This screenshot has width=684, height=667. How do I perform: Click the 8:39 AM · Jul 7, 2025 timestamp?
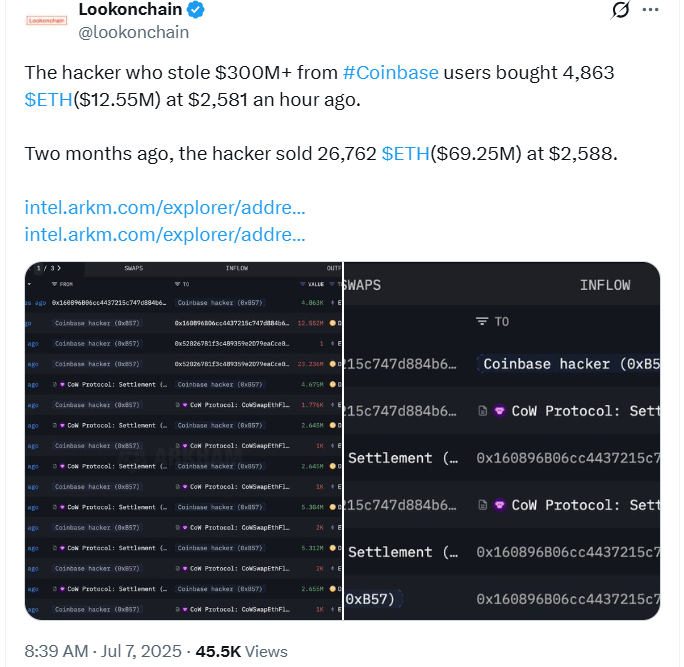[x=103, y=651]
